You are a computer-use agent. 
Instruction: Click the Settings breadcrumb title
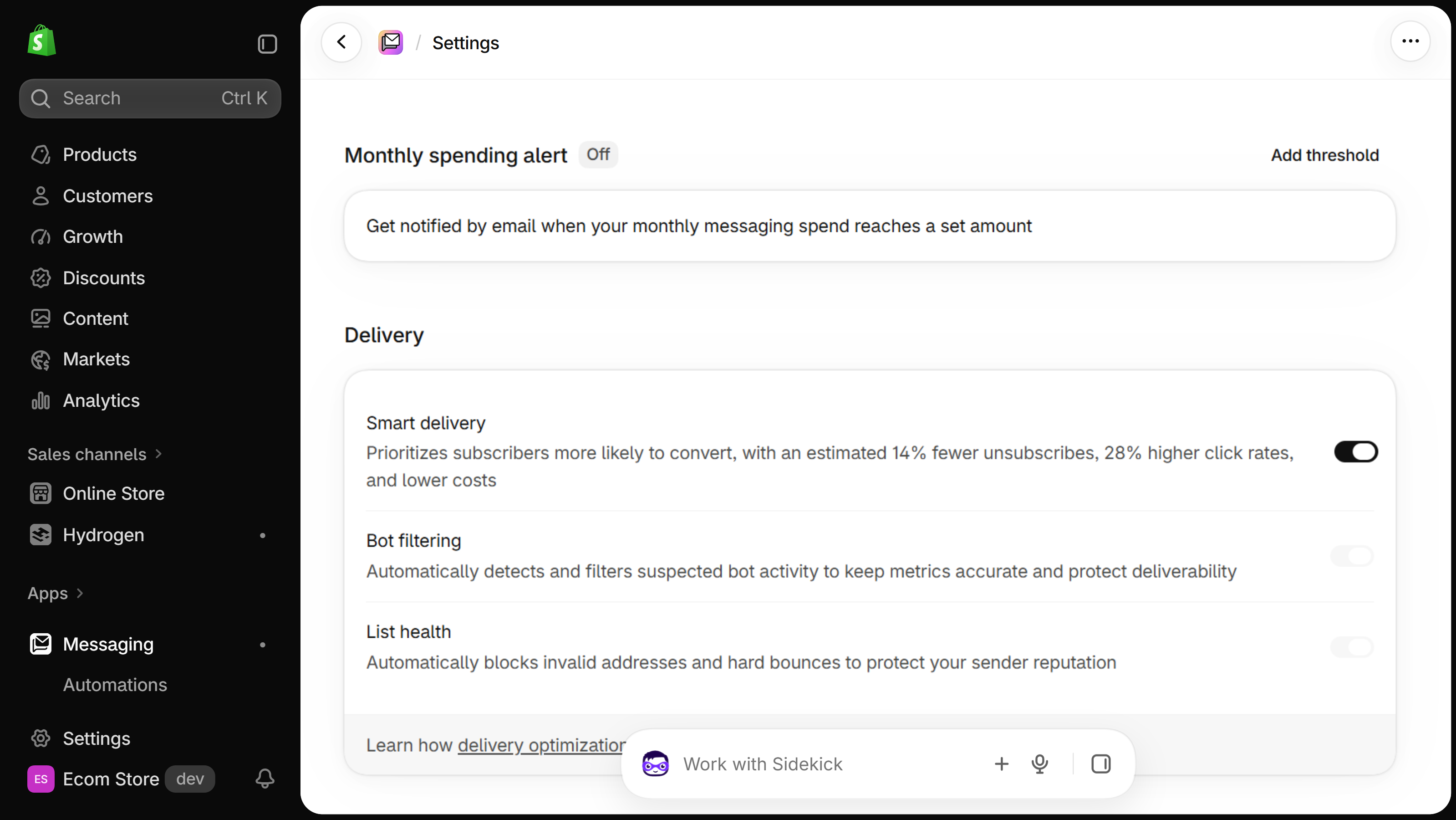pos(465,42)
